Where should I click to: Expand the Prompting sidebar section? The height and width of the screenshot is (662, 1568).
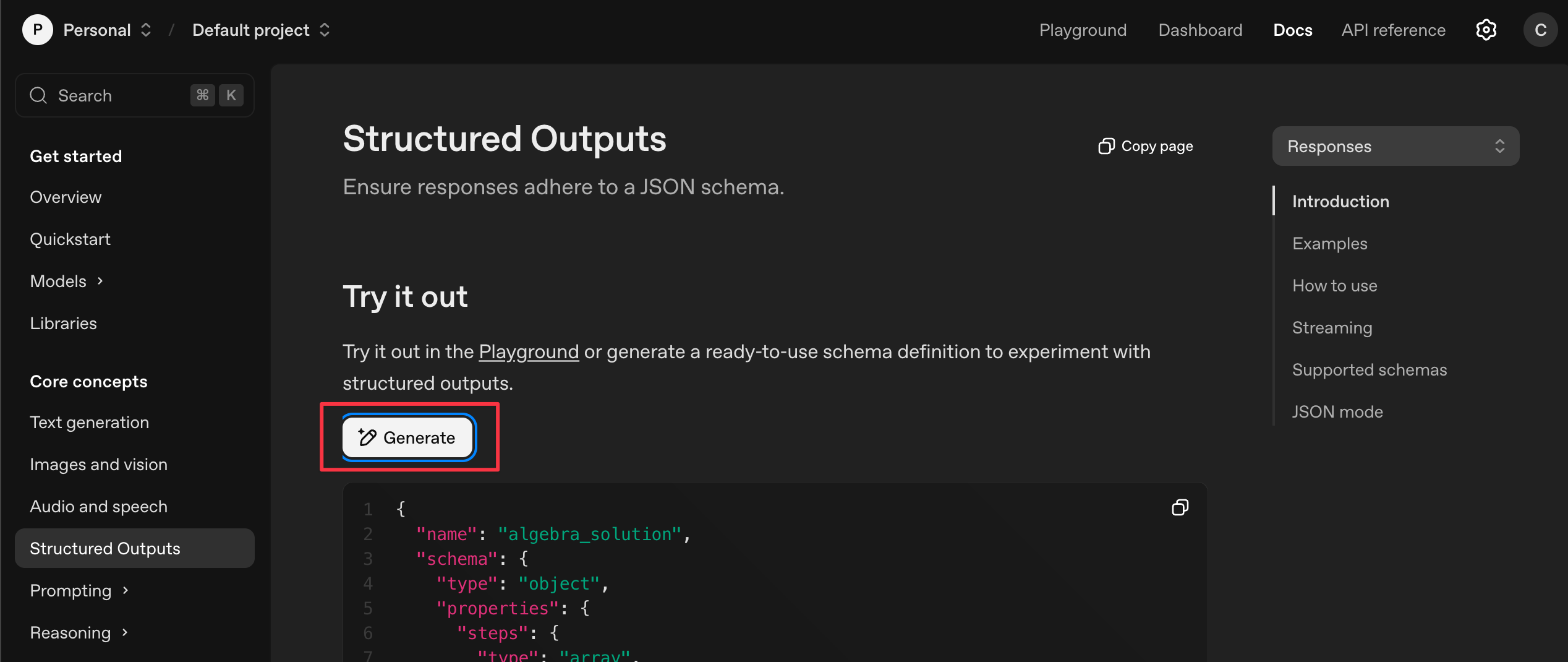79,590
